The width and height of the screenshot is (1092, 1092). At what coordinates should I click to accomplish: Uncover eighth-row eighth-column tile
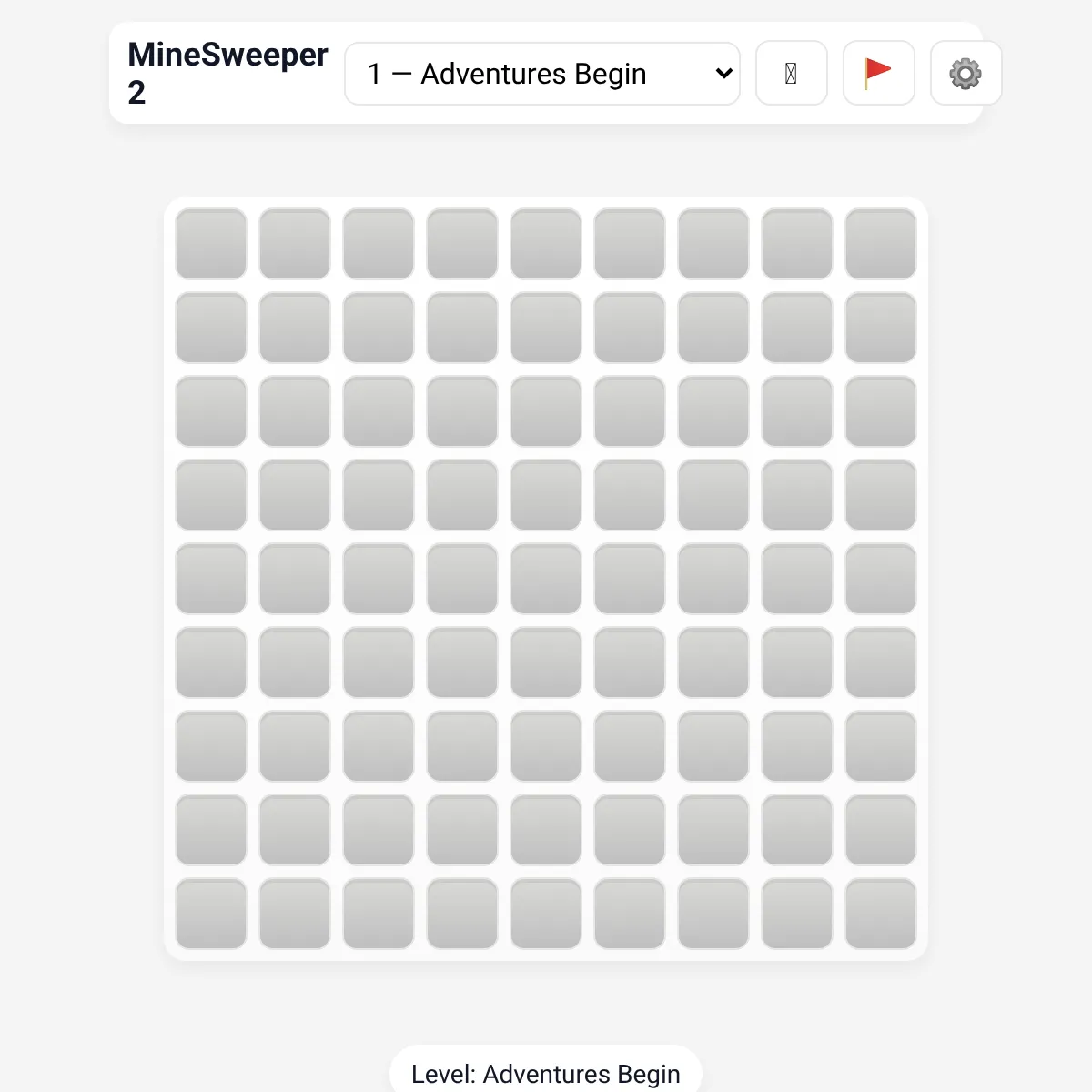pos(797,830)
